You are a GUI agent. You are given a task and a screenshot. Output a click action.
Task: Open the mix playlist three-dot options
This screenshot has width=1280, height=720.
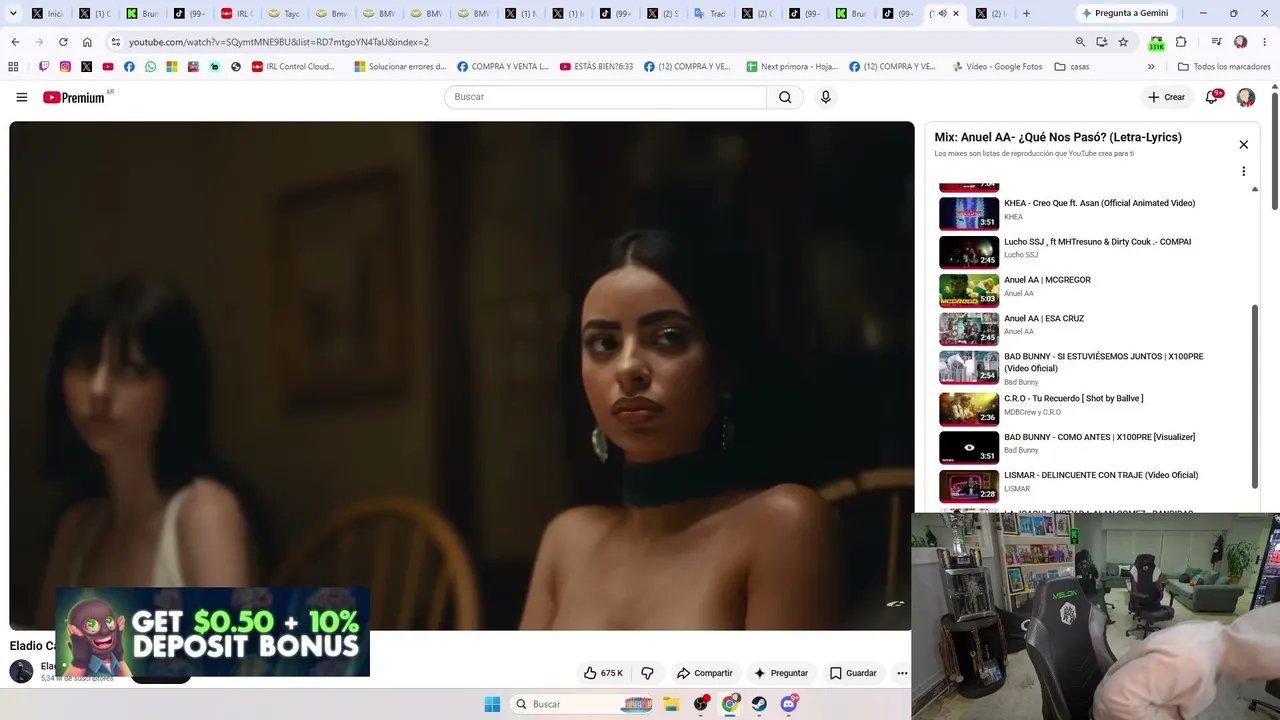pyautogui.click(x=1244, y=171)
